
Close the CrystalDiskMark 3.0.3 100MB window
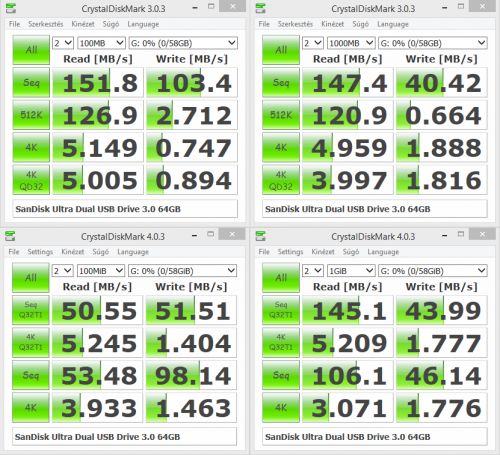coord(232,6)
